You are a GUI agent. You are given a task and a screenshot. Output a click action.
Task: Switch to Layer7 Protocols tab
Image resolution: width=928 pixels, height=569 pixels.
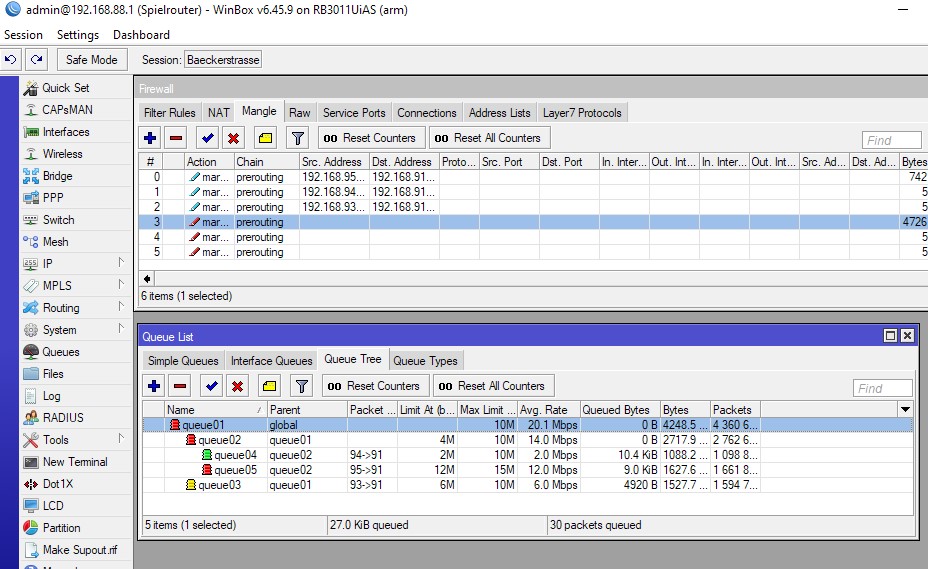click(x=582, y=112)
